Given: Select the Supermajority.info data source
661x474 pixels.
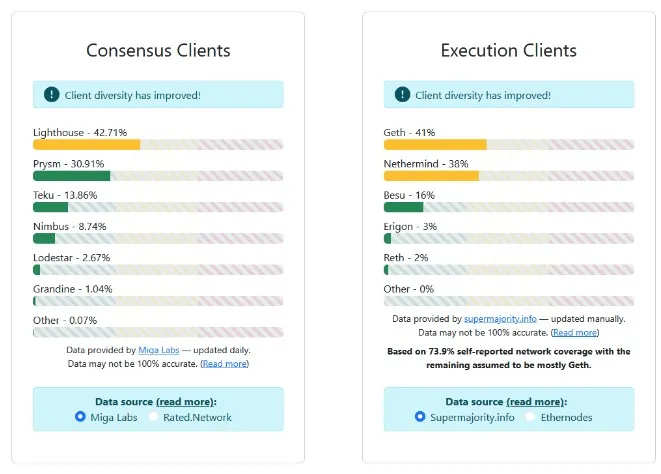Looking at the screenshot, I should [420, 417].
